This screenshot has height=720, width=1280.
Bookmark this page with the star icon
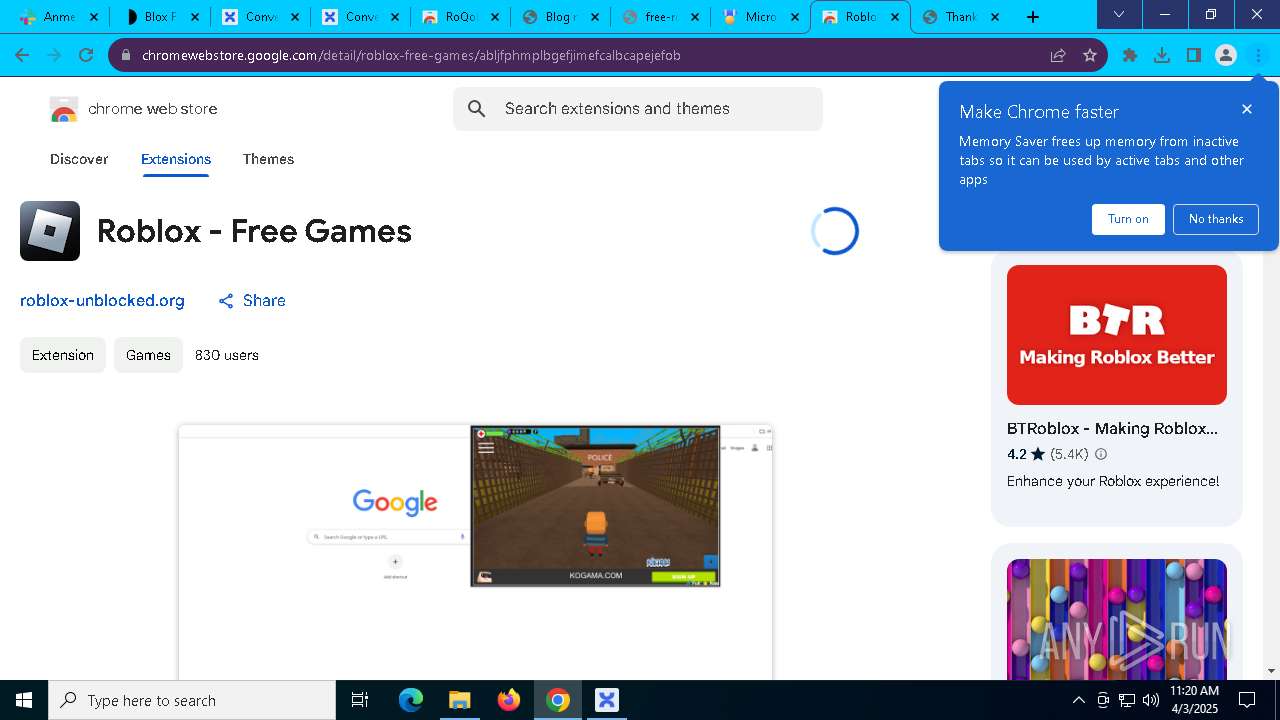[x=1090, y=55]
